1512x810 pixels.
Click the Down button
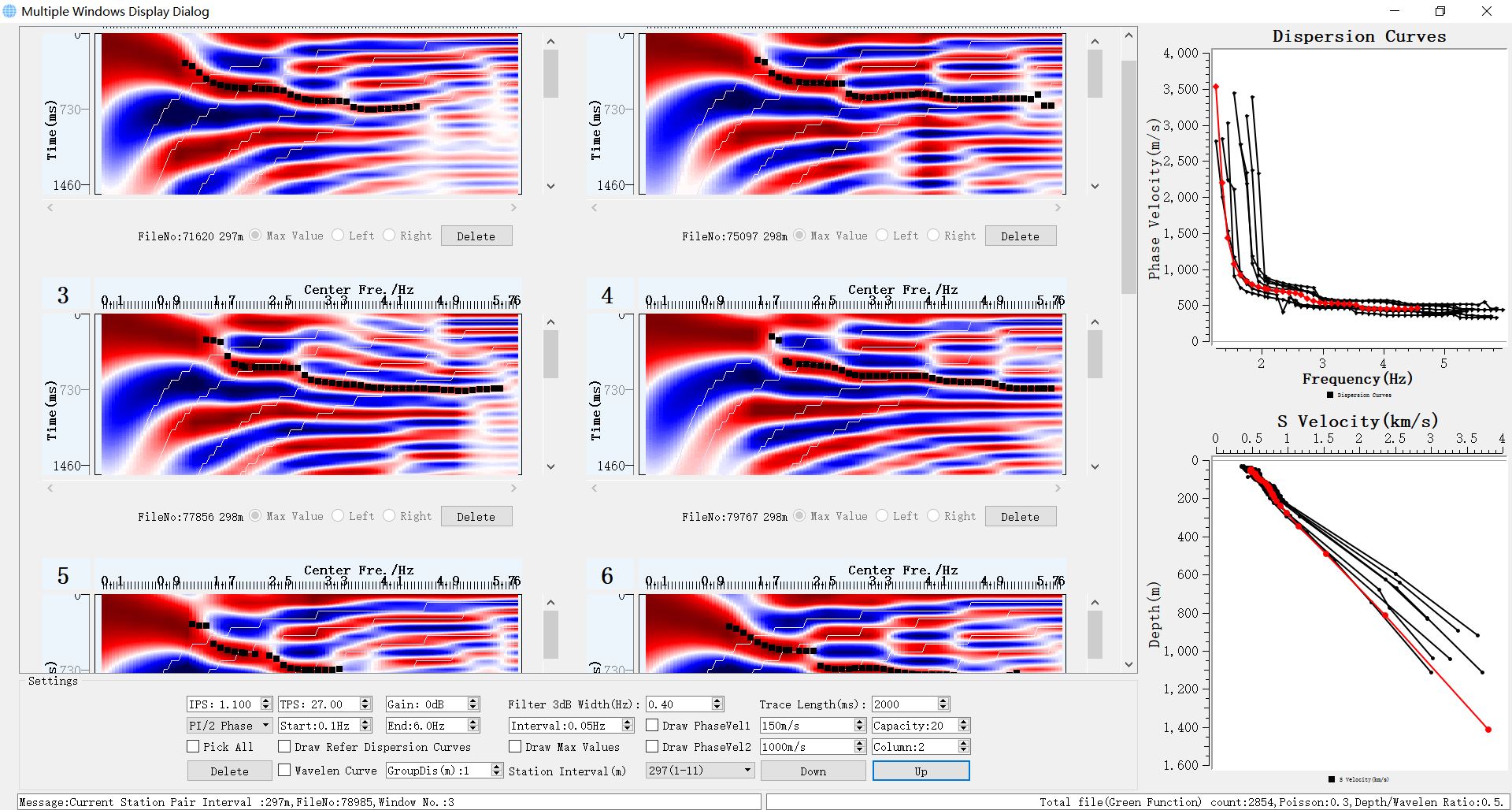pyautogui.click(x=813, y=771)
